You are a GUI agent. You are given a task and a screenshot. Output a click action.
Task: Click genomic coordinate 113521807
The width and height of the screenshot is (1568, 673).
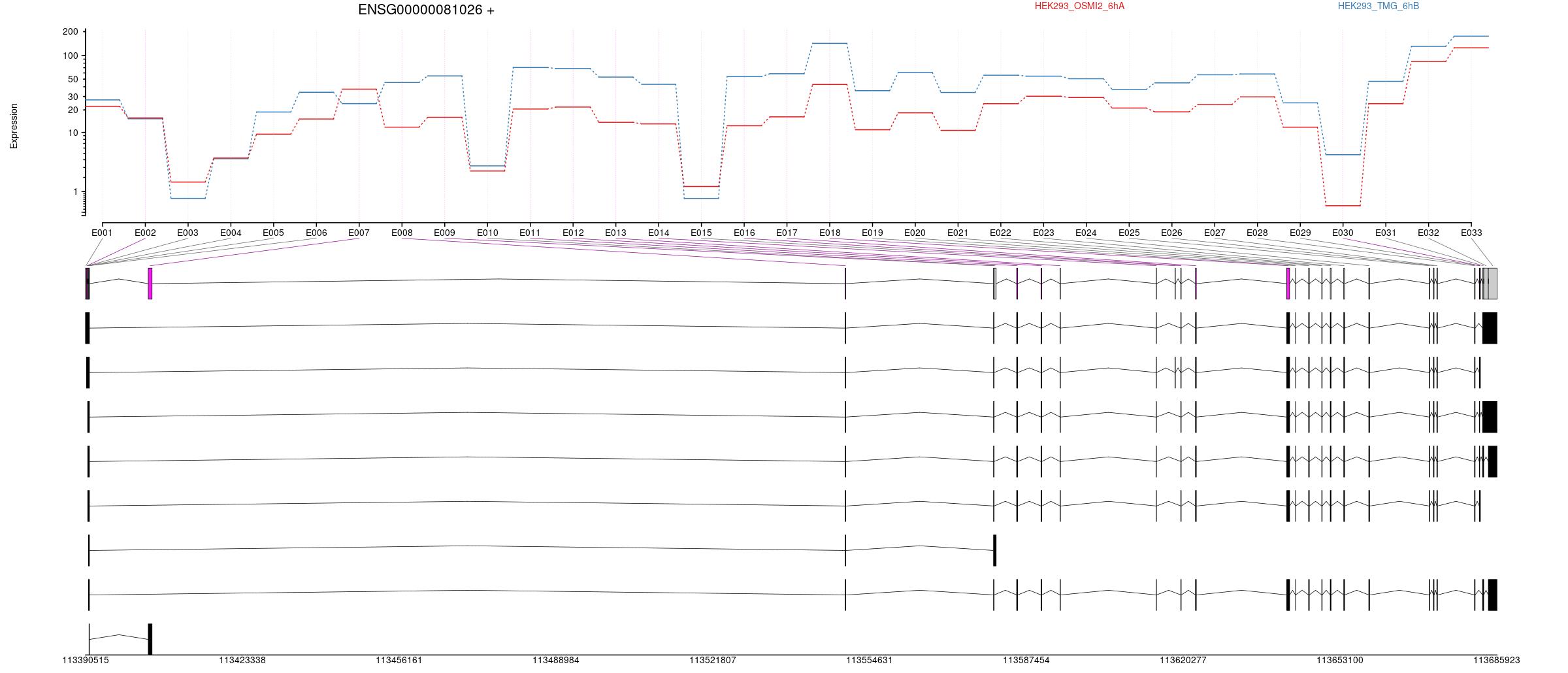click(713, 661)
